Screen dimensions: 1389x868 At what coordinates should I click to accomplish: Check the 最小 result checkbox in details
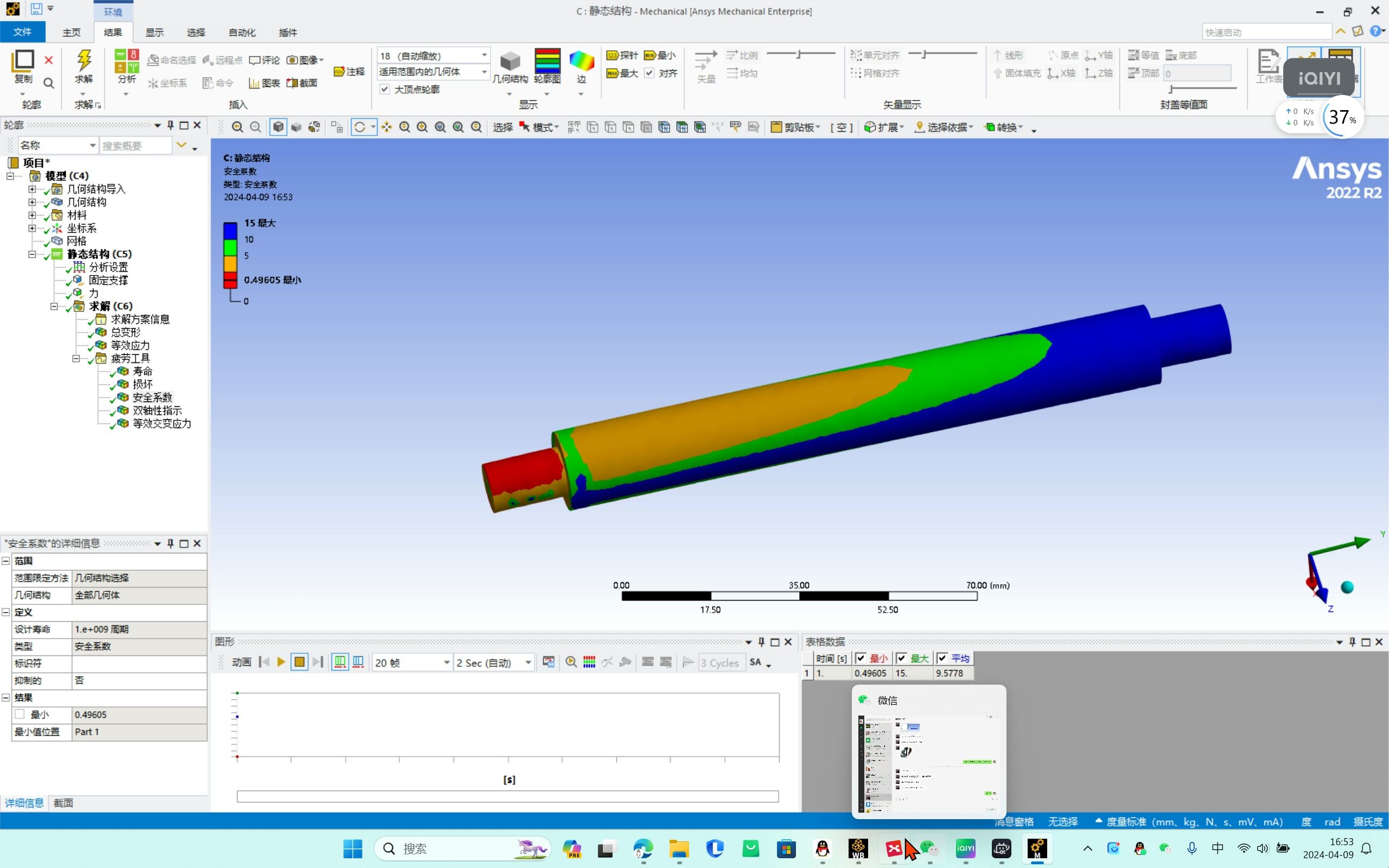coord(20,714)
